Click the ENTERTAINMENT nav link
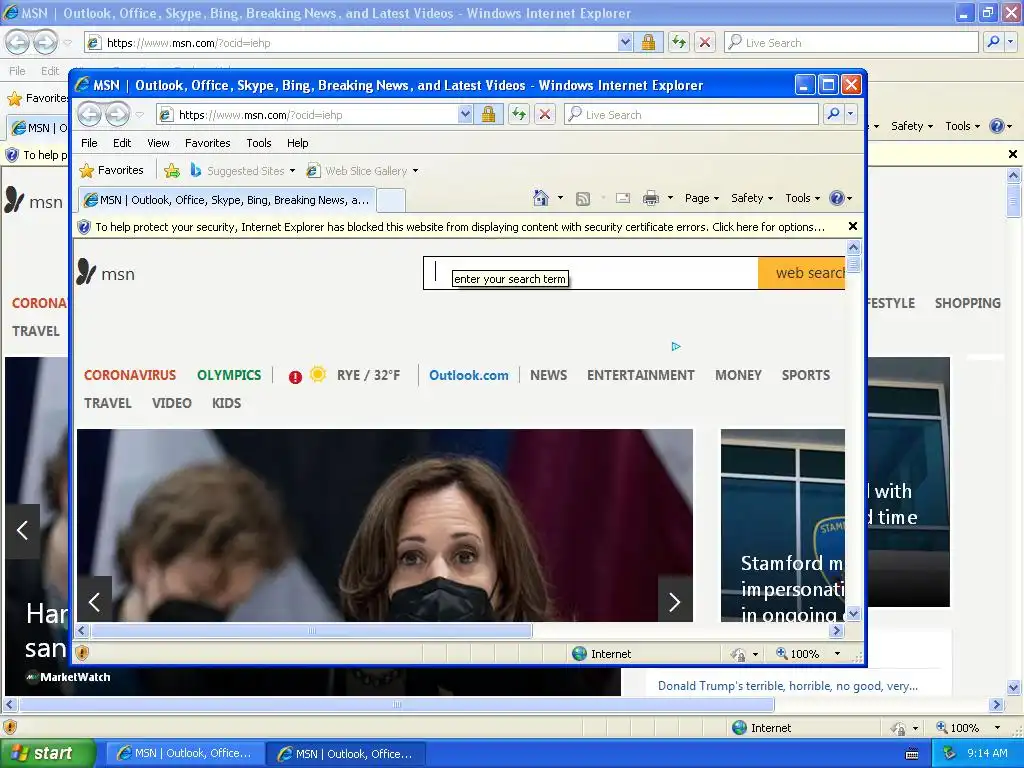 641,376
